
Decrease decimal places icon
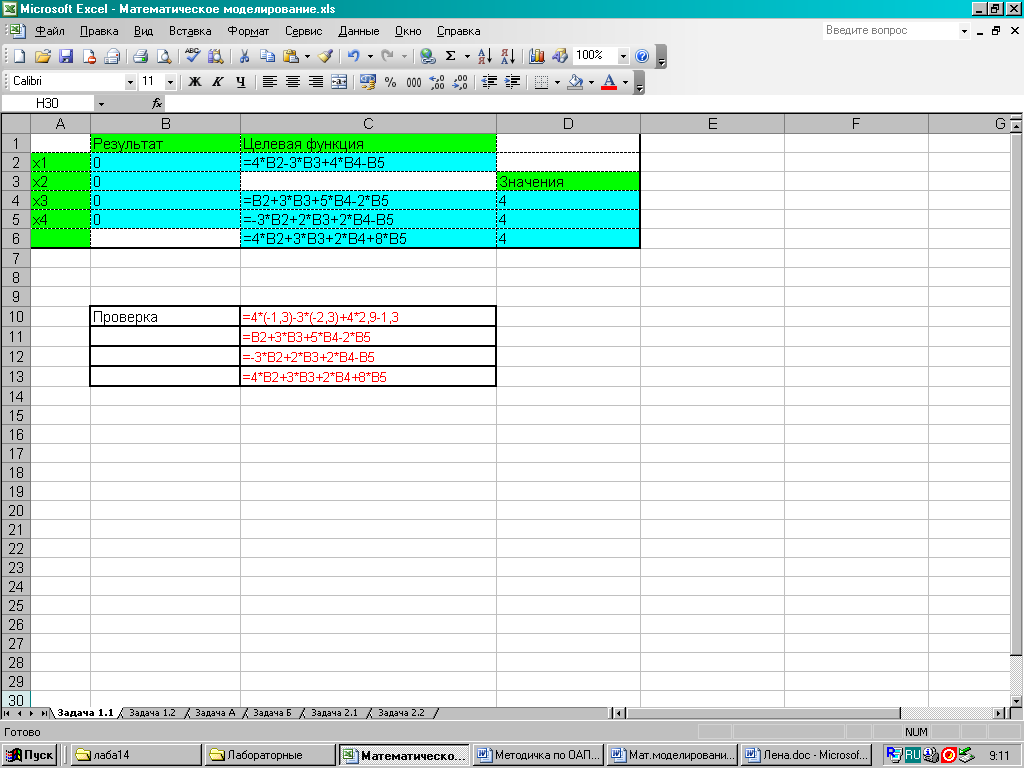pos(460,82)
